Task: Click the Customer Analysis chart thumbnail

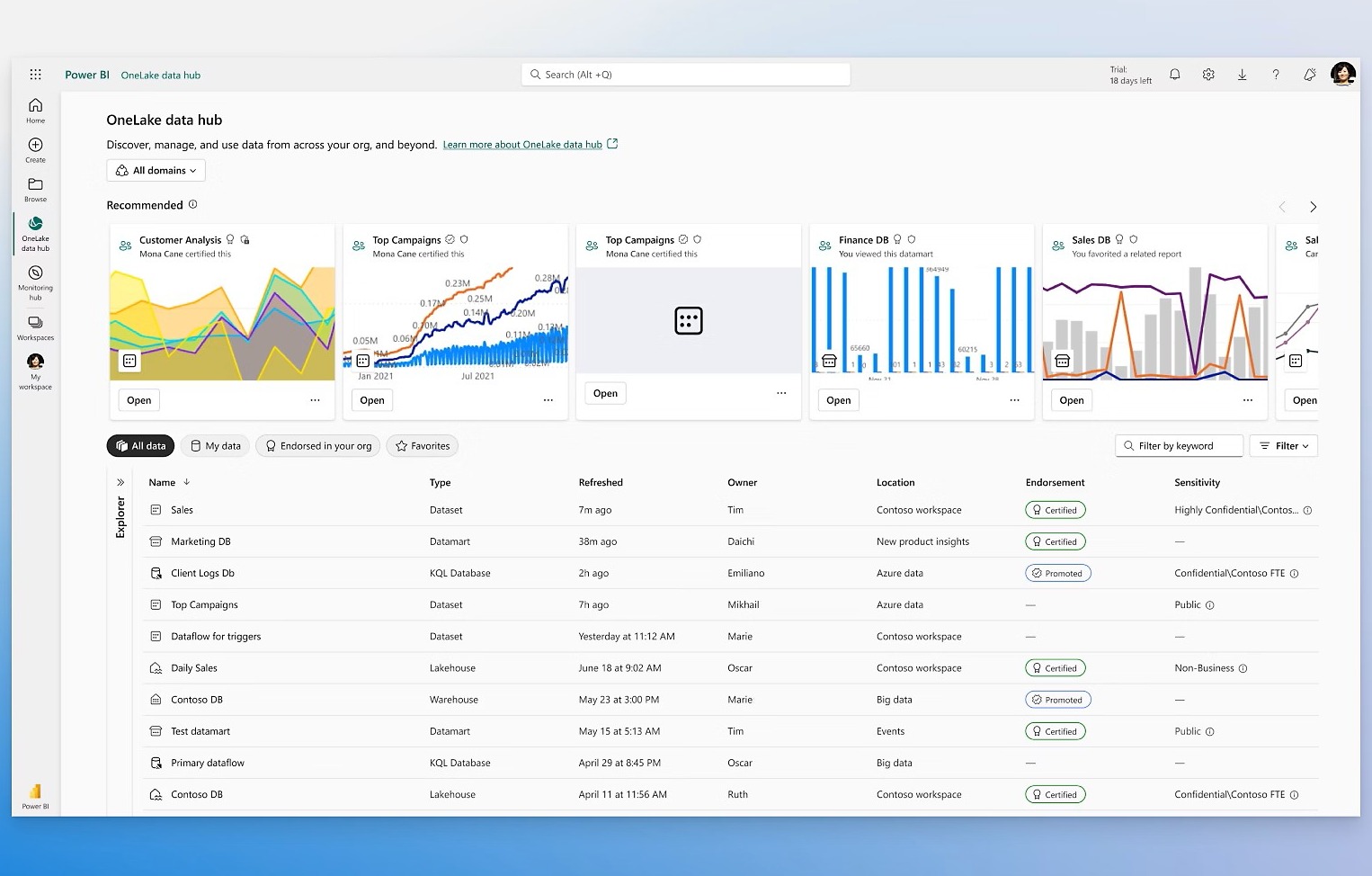Action: (x=222, y=324)
